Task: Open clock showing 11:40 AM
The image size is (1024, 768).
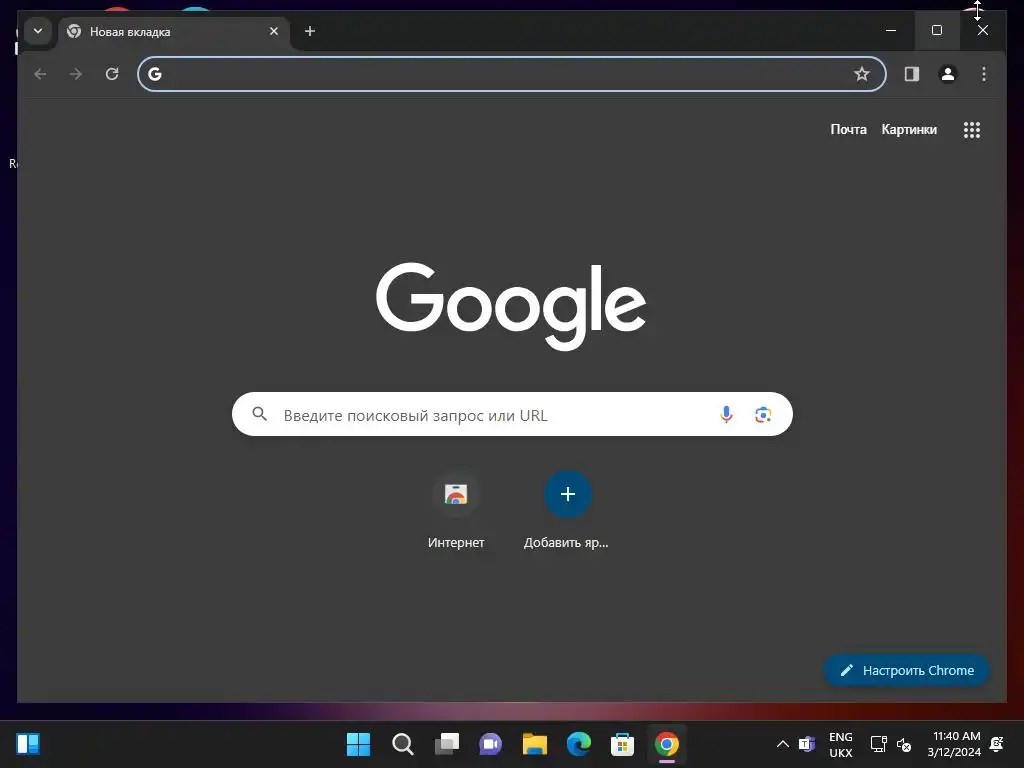Action: (954, 744)
